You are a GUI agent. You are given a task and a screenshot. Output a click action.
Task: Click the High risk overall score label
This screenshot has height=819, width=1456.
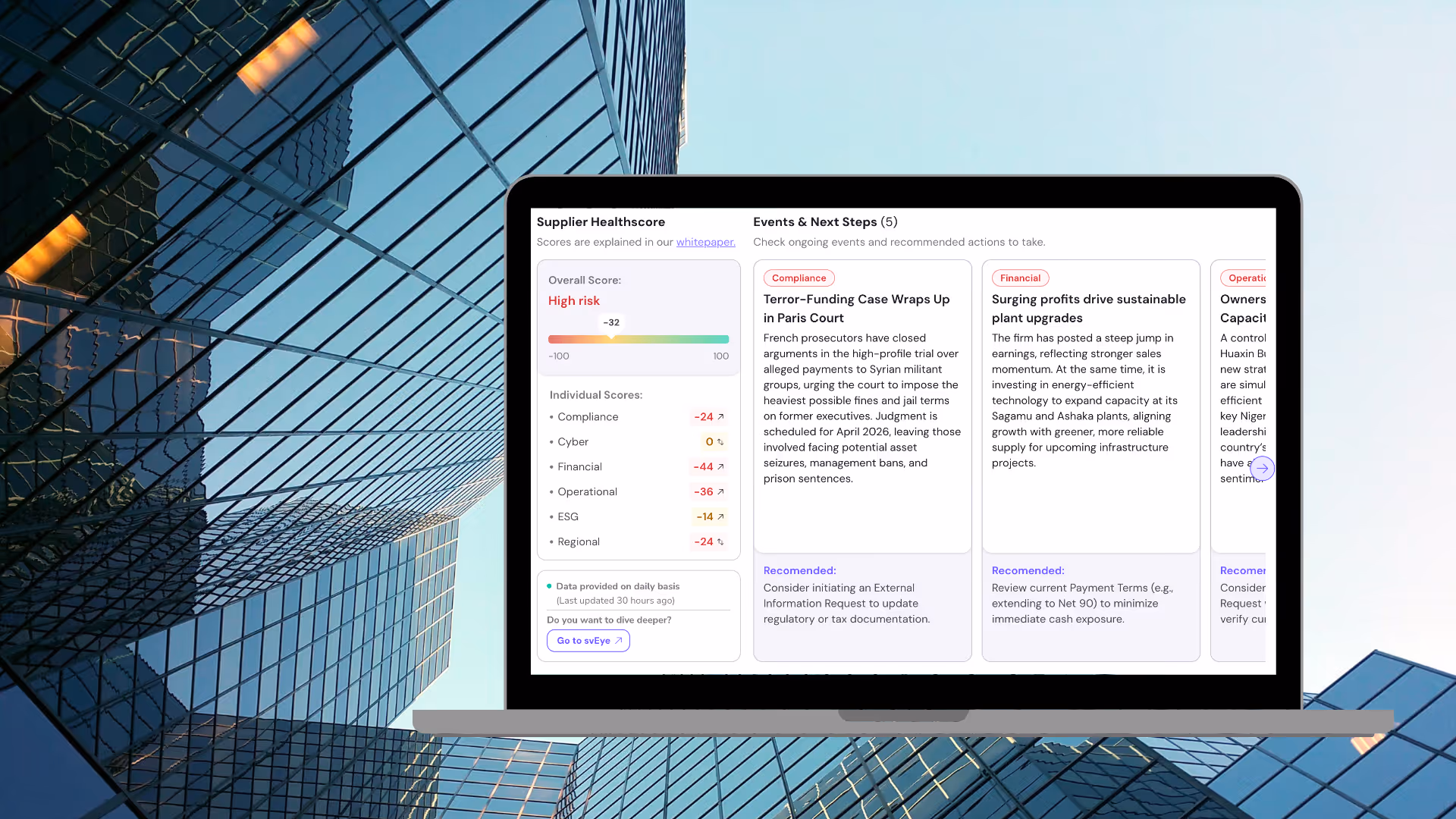pos(573,301)
